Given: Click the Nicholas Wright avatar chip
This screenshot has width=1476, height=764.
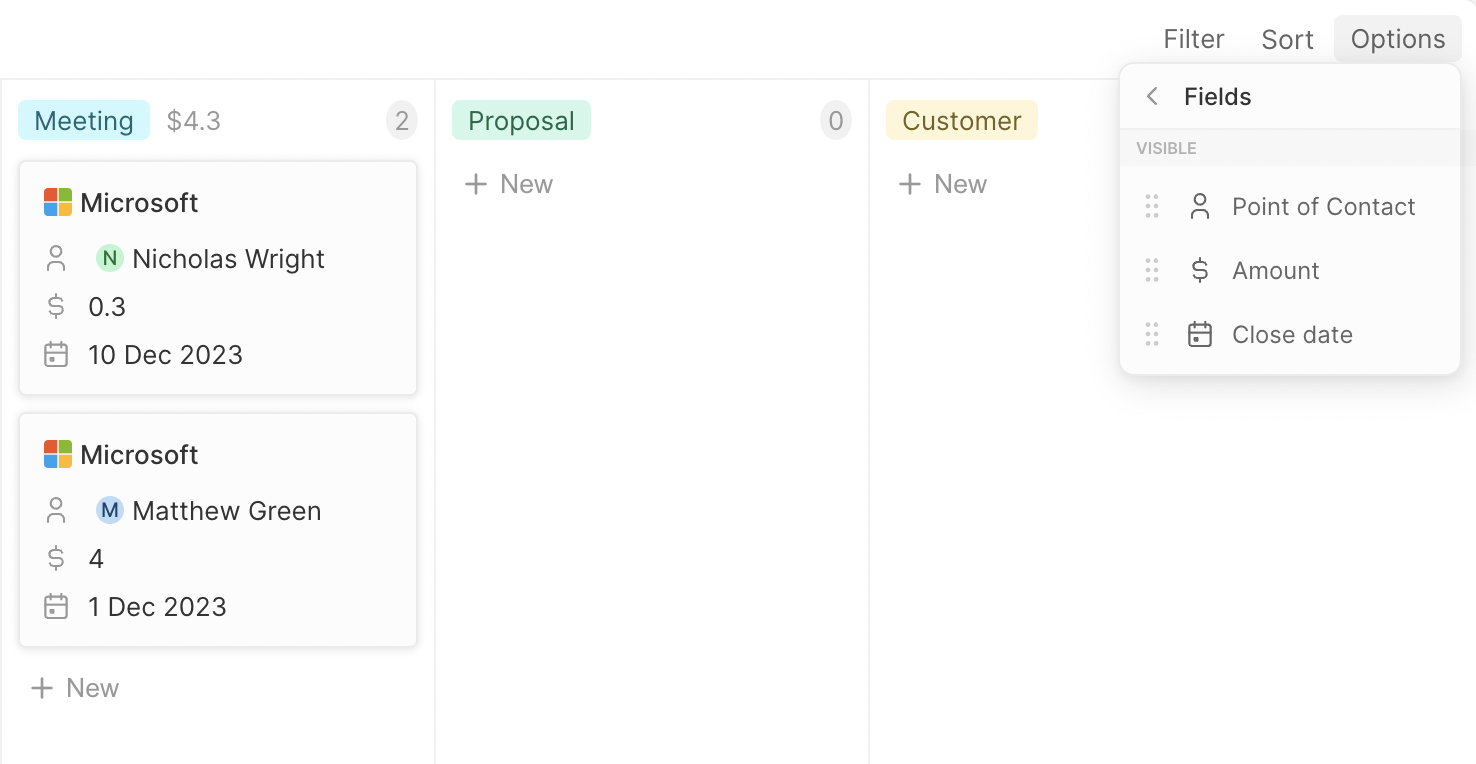Looking at the screenshot, I should [x=109, y=259].
